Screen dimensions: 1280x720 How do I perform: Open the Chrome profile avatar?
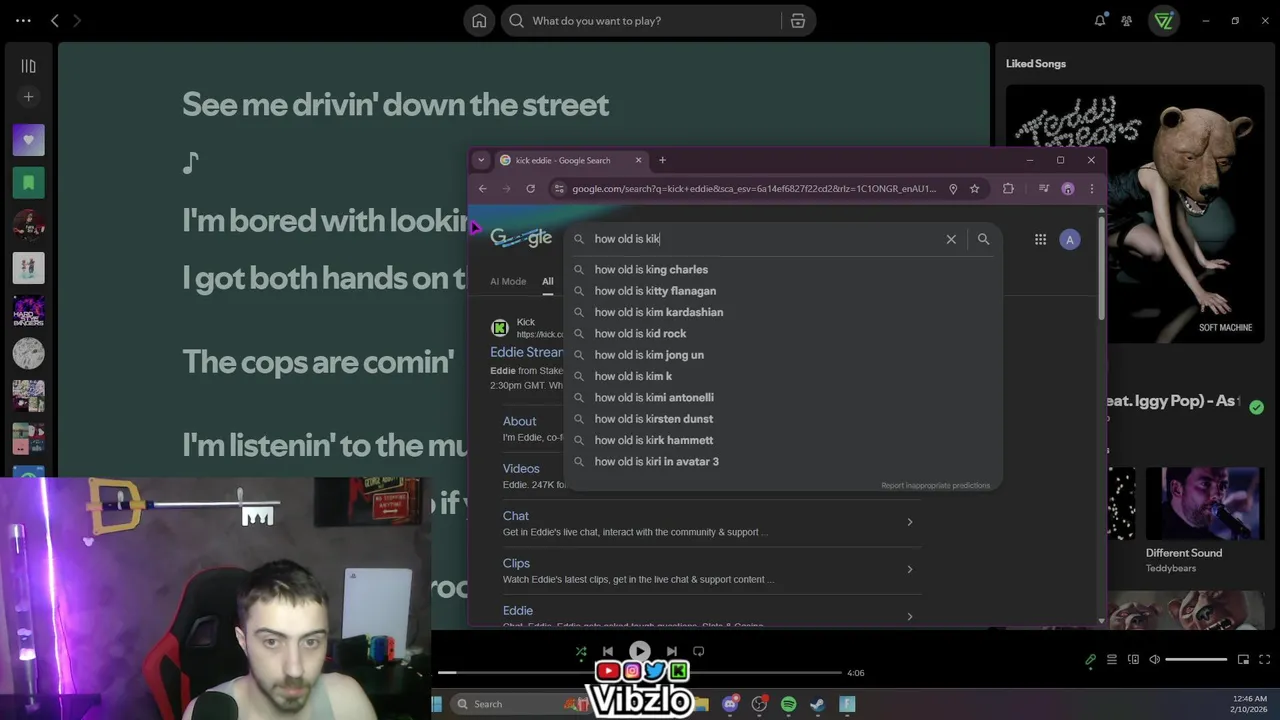tap(1068, 188)
